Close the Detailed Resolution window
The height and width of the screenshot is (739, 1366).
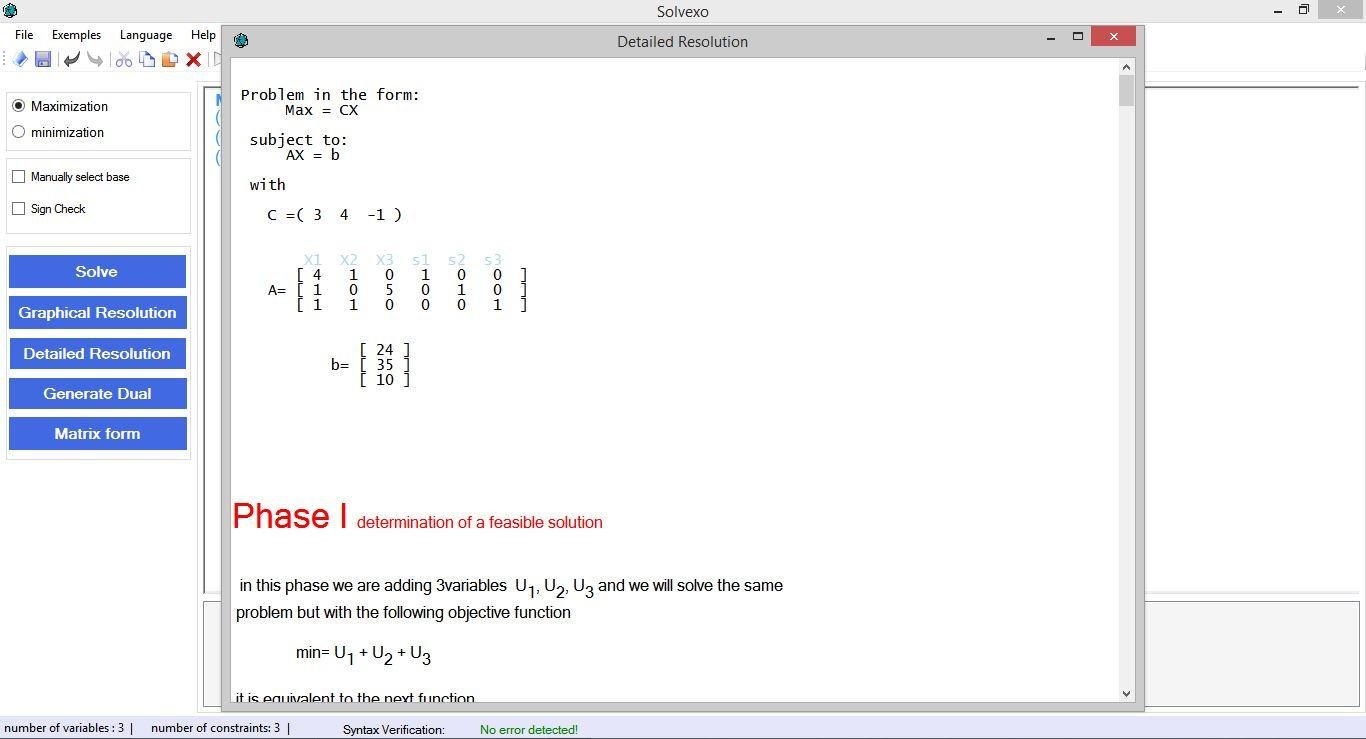pos(1113,37)
